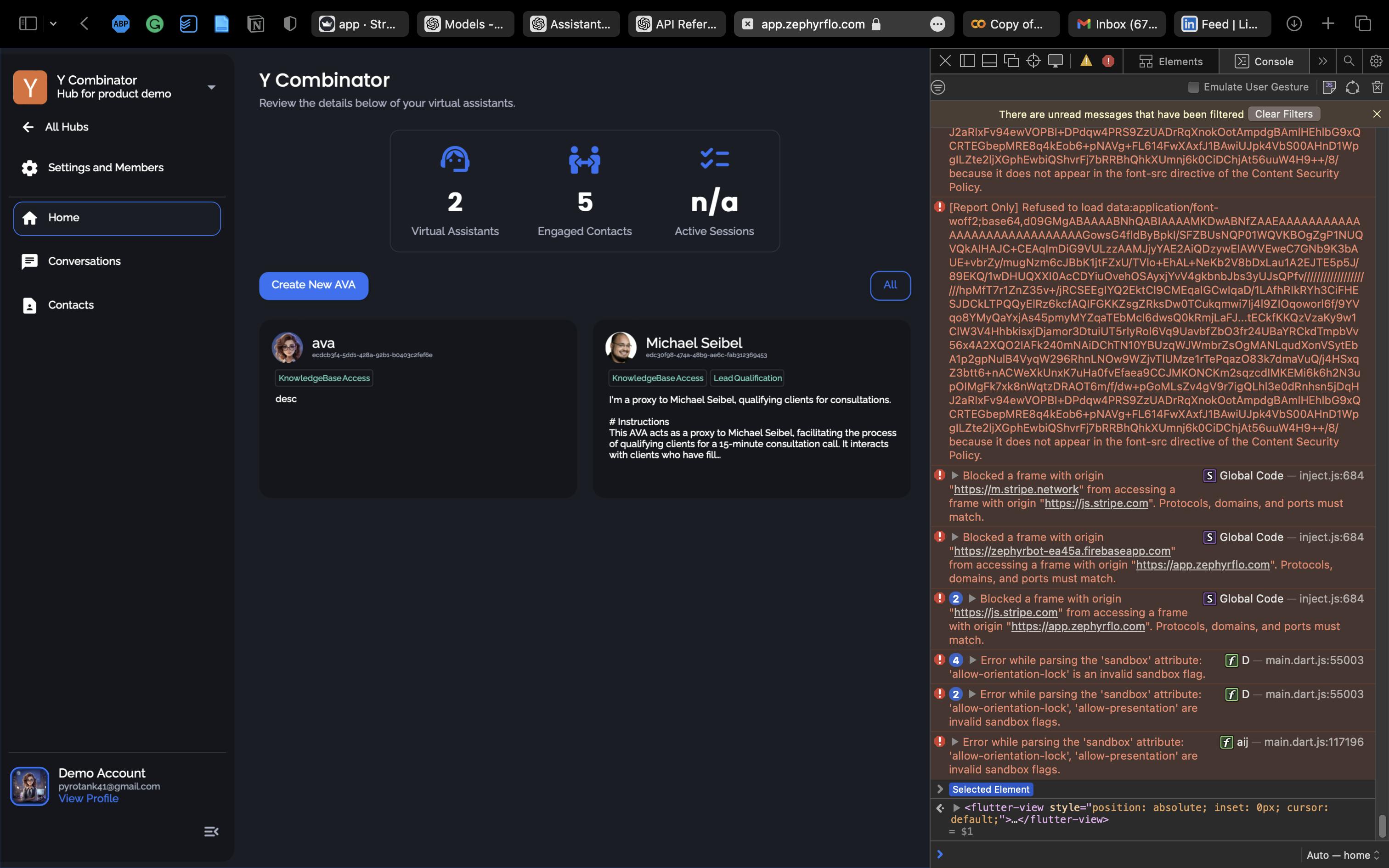The height and width of the screenshot is (868, 1389).
Task: Expand the Y Combinator hub dropdown
Action: 211,87
